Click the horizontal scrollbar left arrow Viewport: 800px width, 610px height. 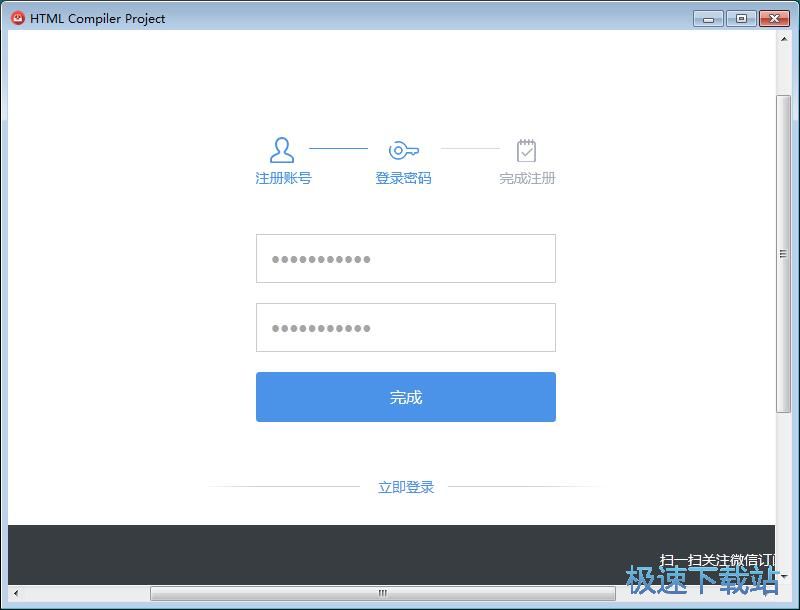16,593
